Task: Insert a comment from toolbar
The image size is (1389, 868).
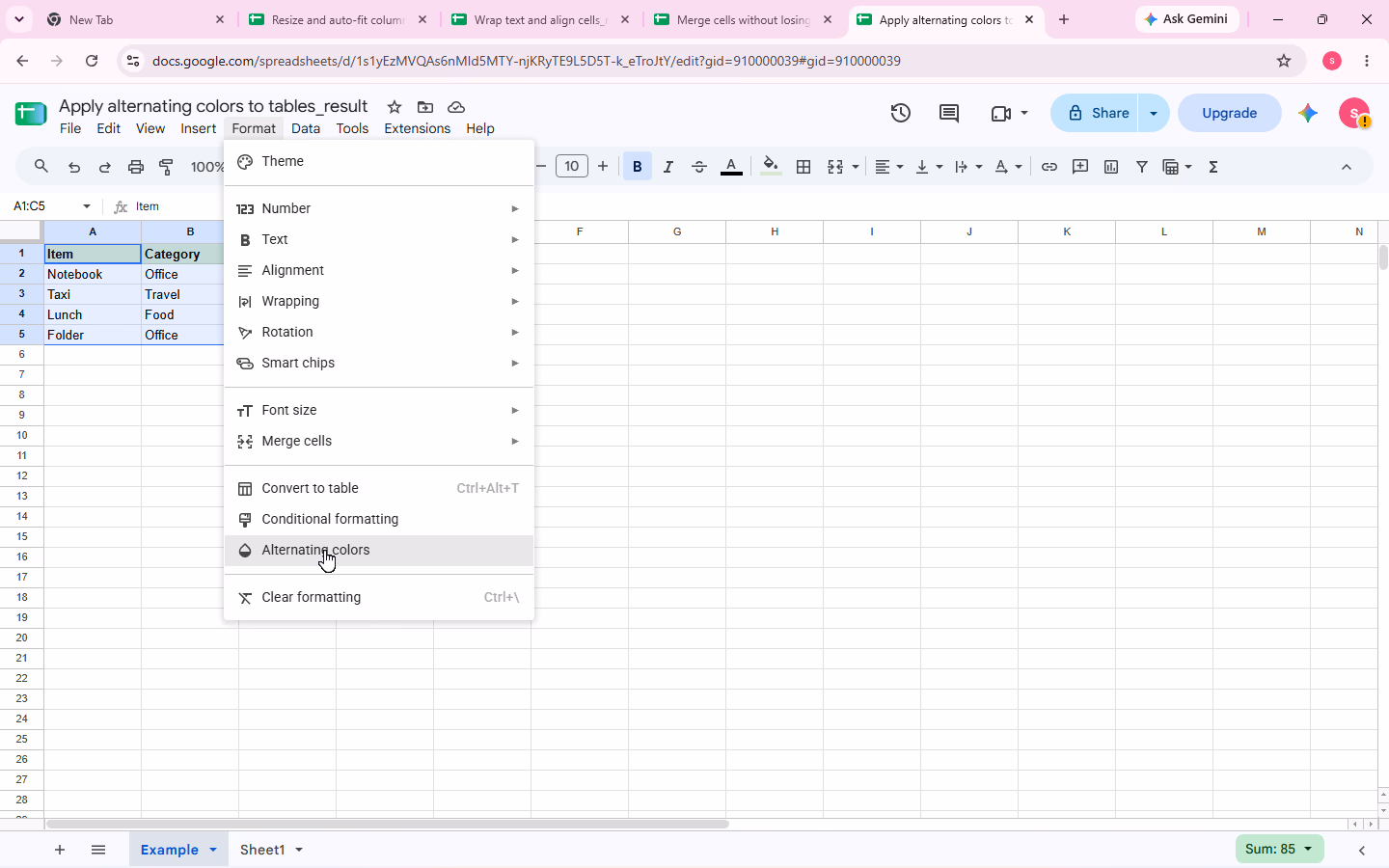Action: point(1080,167)
